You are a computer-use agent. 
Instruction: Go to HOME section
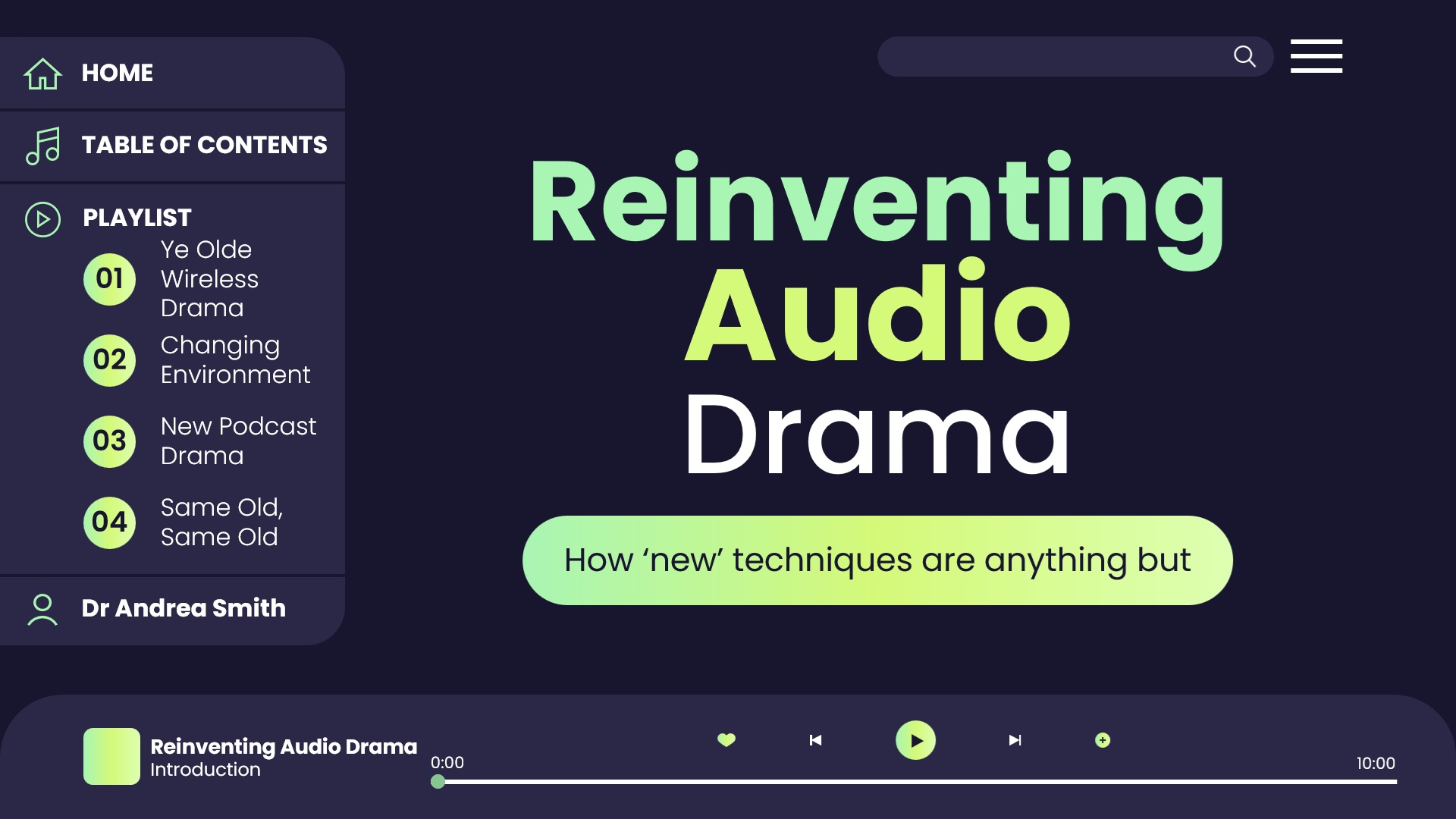(117, 74)
